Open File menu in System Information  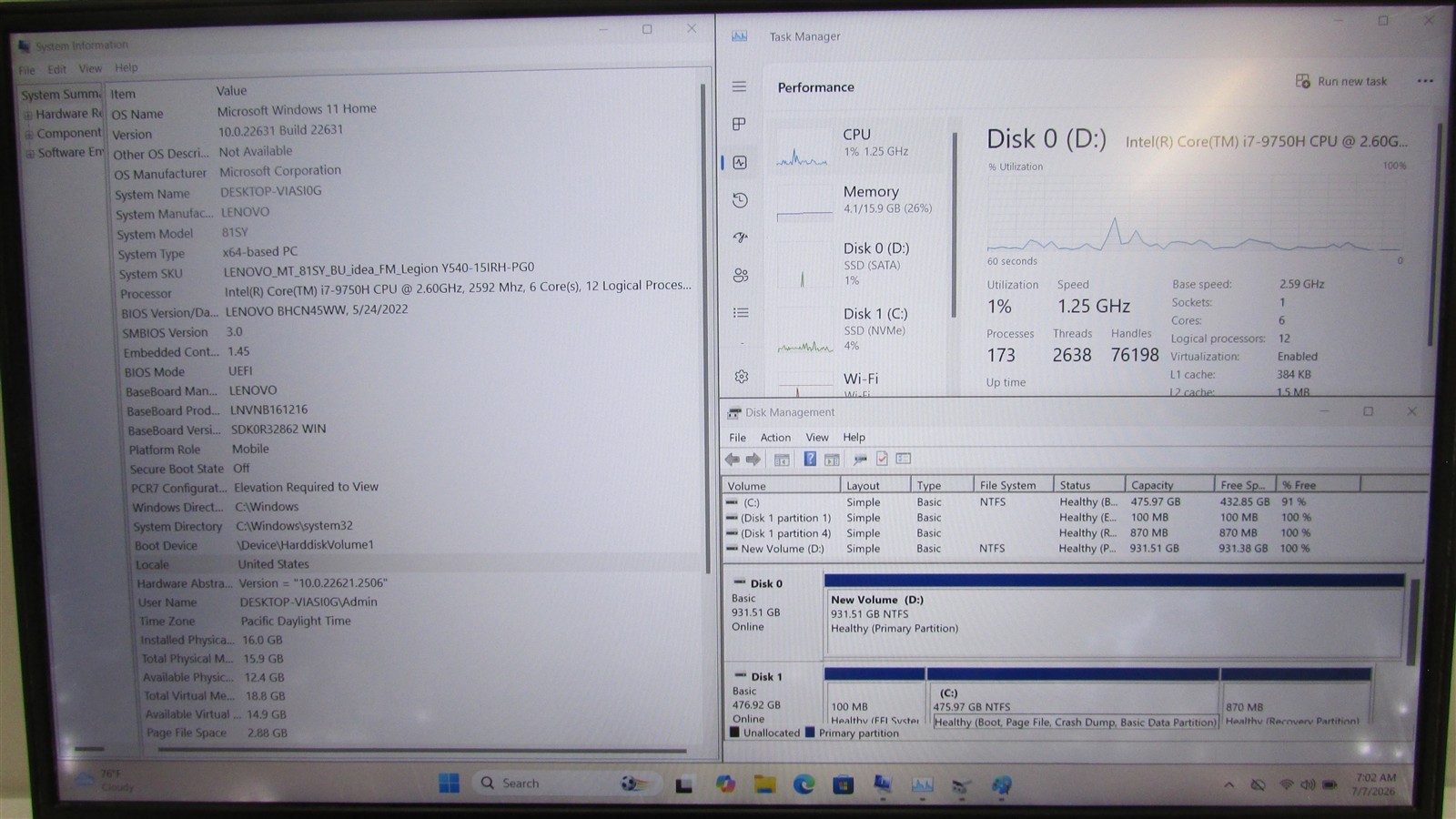[27, 70]
